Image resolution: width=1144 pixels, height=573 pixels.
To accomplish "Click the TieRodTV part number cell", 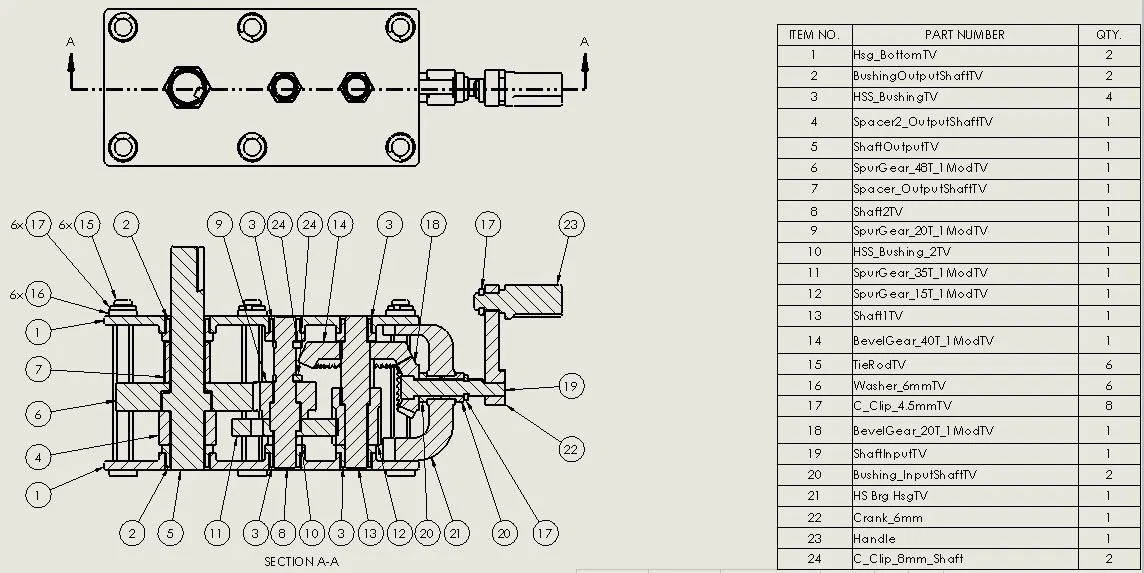I will pyautogui.click(x=965, y=365).
